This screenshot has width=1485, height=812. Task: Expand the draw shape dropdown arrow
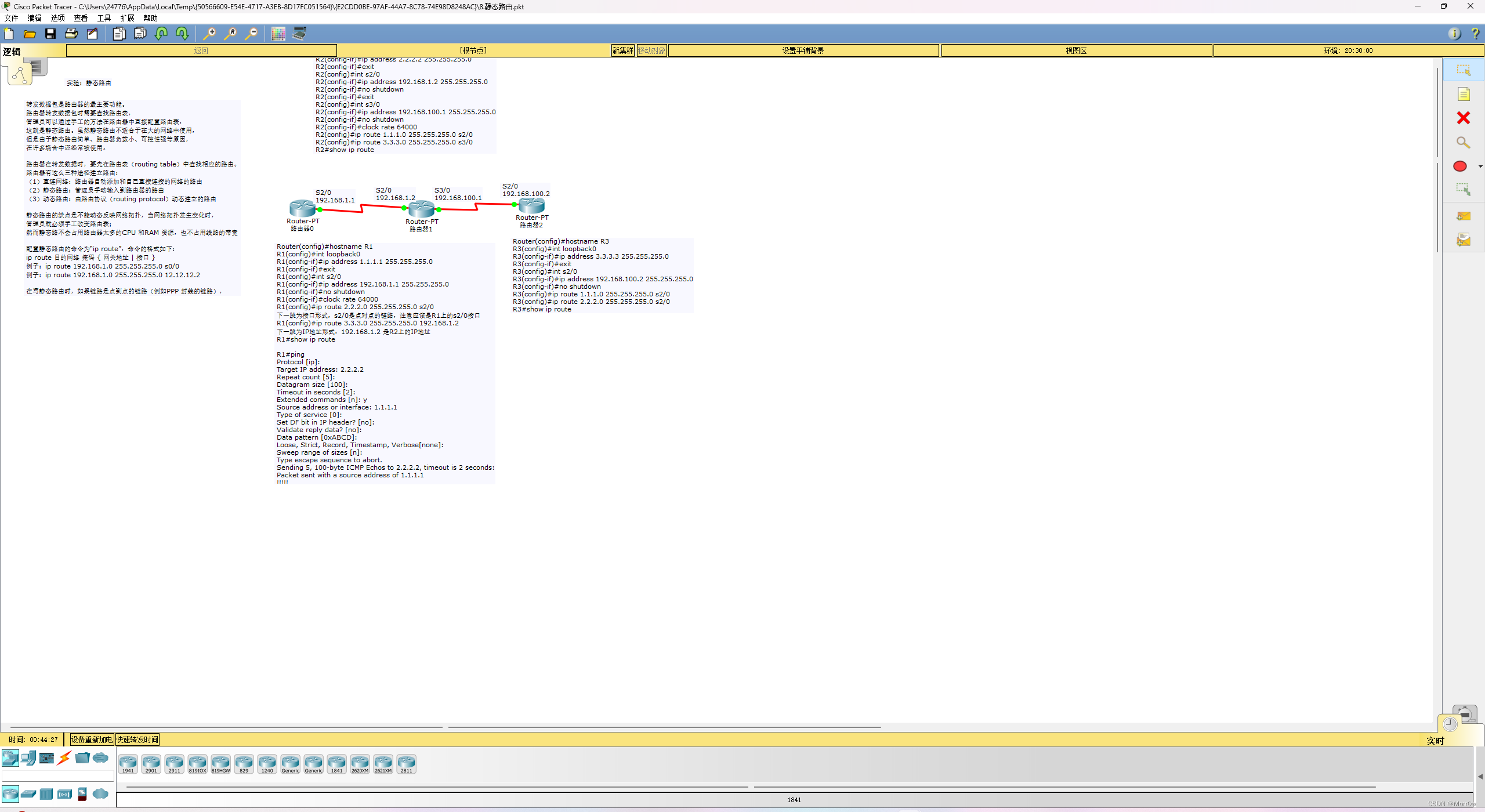pyautogui.click(x=1480, y=166)
